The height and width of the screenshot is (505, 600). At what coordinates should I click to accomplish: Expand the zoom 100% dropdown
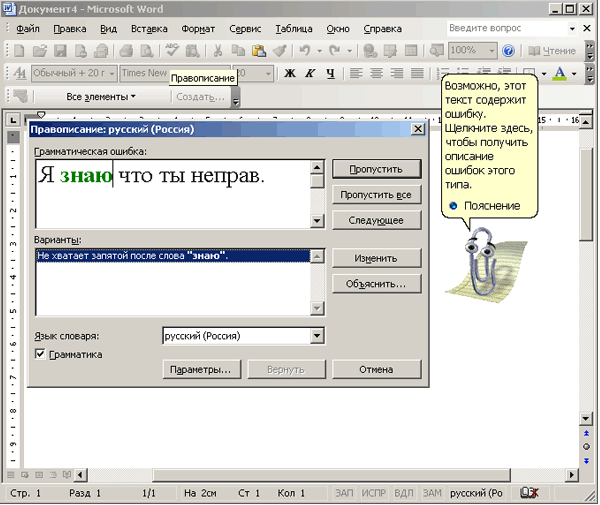click(x=491, y=50)
